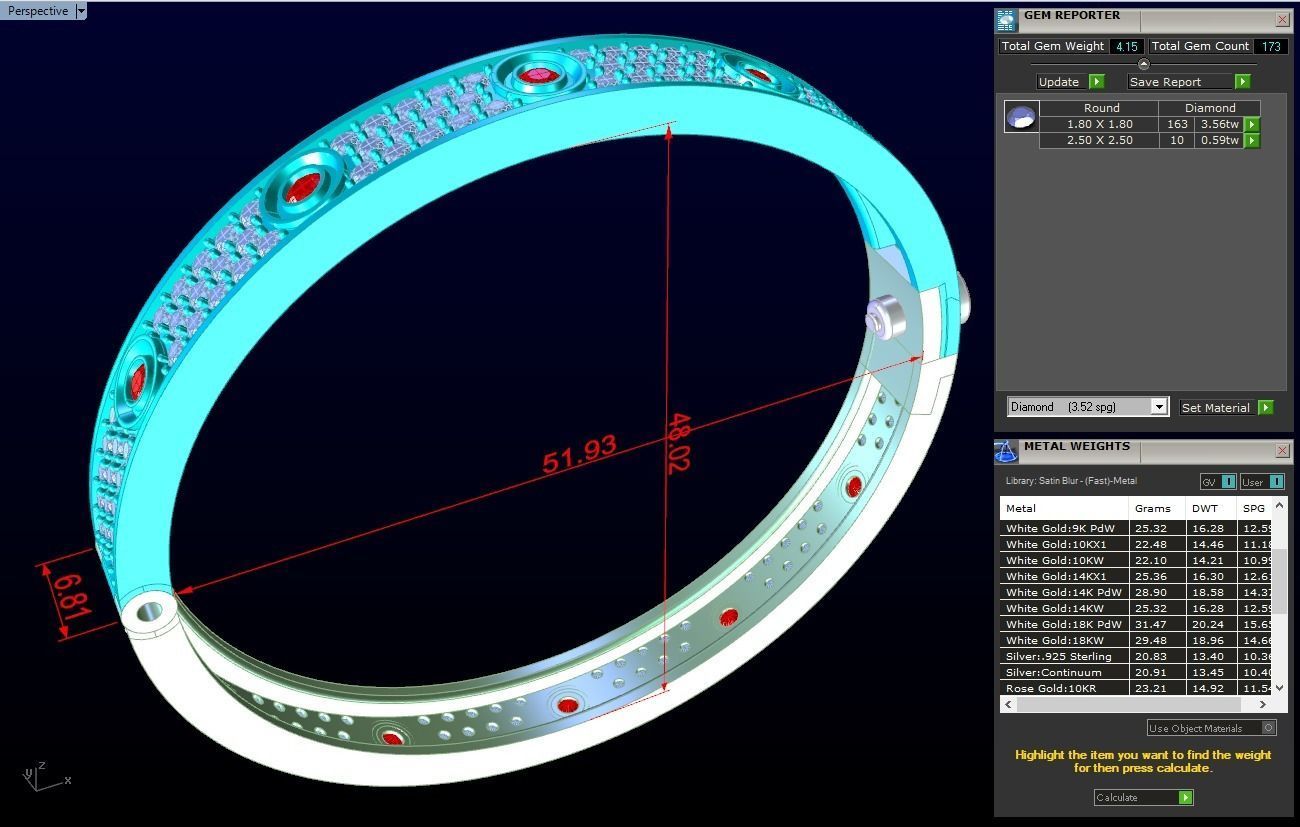1300x827 pixels.
Task: Click the Metal column header
Action: (1065, 508)
